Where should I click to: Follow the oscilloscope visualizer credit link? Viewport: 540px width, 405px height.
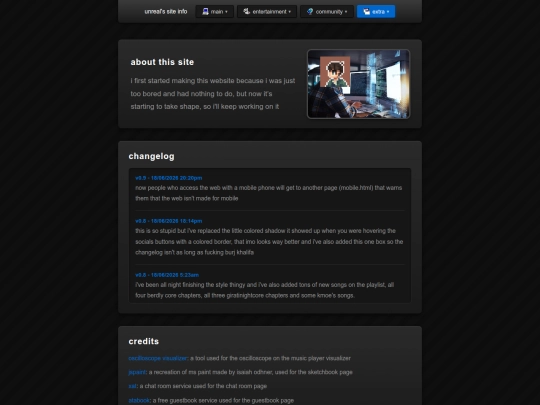pyautogui.click(x=158, y=358)
